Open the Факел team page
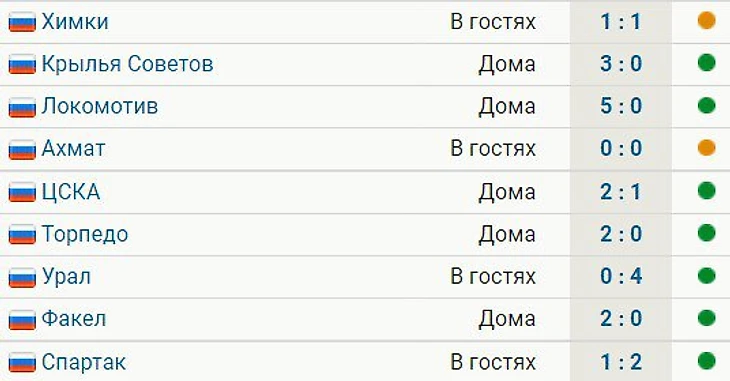This screenshot has height=381, width=730. click(74, 319)
